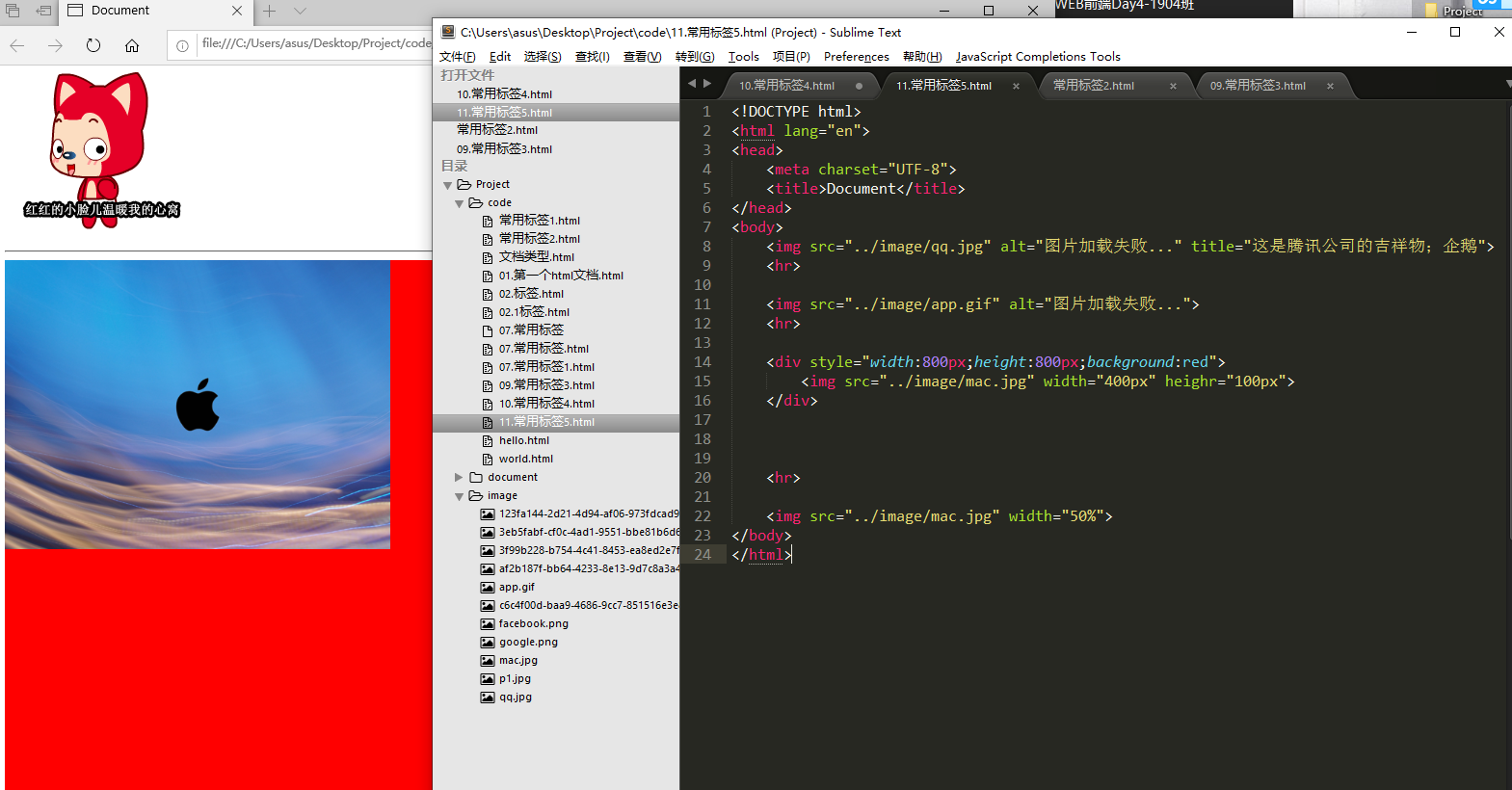The width and height of the screenshot is (1512, 790).
Task: Open the Tools menu
Action: 743,57
